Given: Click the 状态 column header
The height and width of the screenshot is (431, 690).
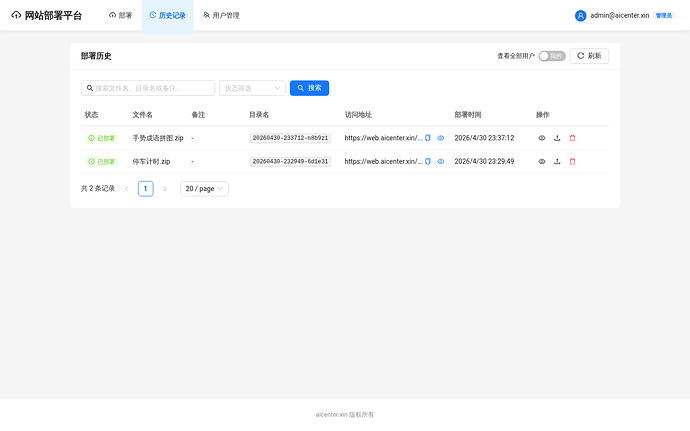Looking at the screenshot, I should pyautogui.click(x=91, y=114).
